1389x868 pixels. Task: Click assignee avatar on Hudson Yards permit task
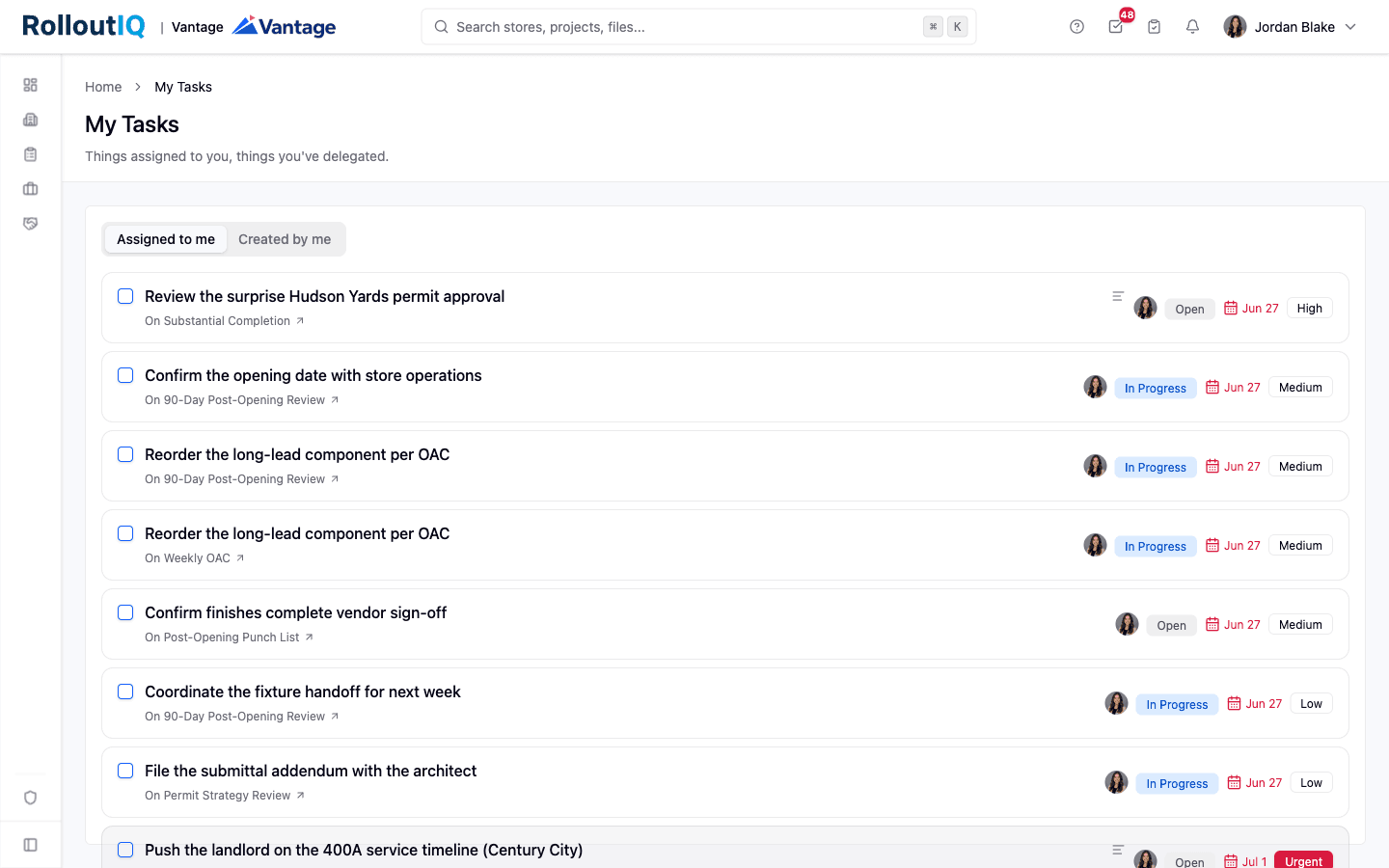coord(1145,308)
